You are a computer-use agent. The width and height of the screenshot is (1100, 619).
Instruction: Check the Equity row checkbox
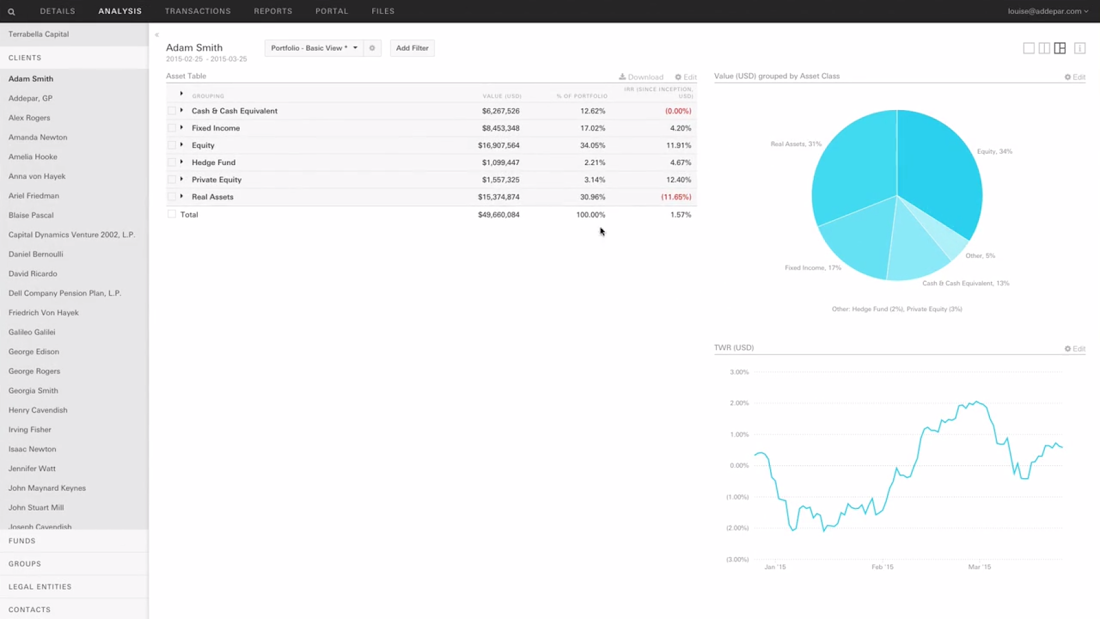click(x=172, y=145)
